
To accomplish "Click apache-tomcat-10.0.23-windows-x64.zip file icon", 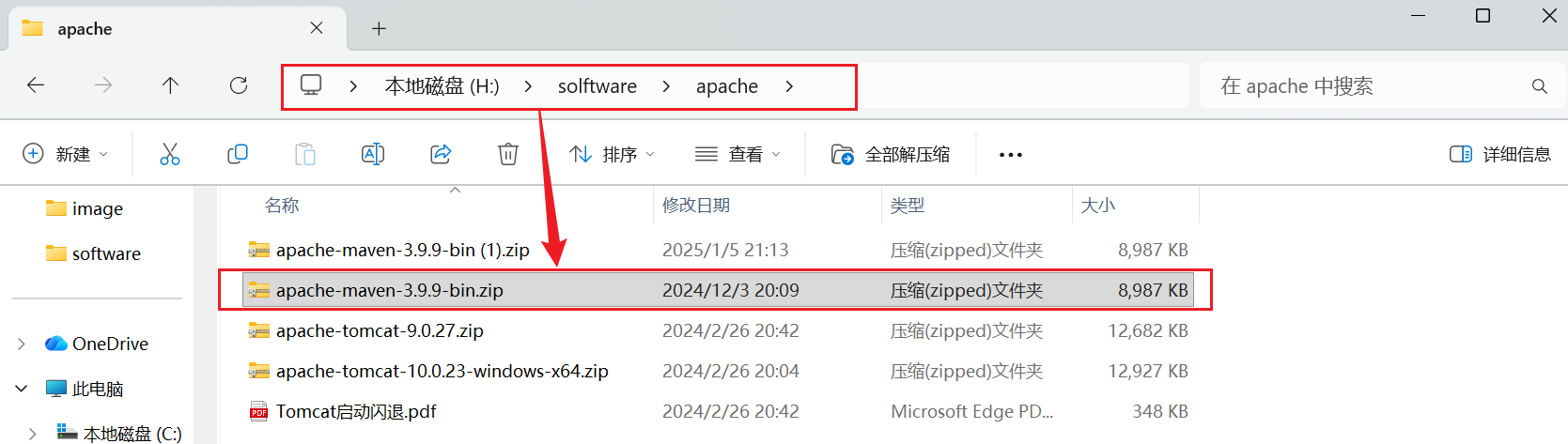I will click(258, 371).
